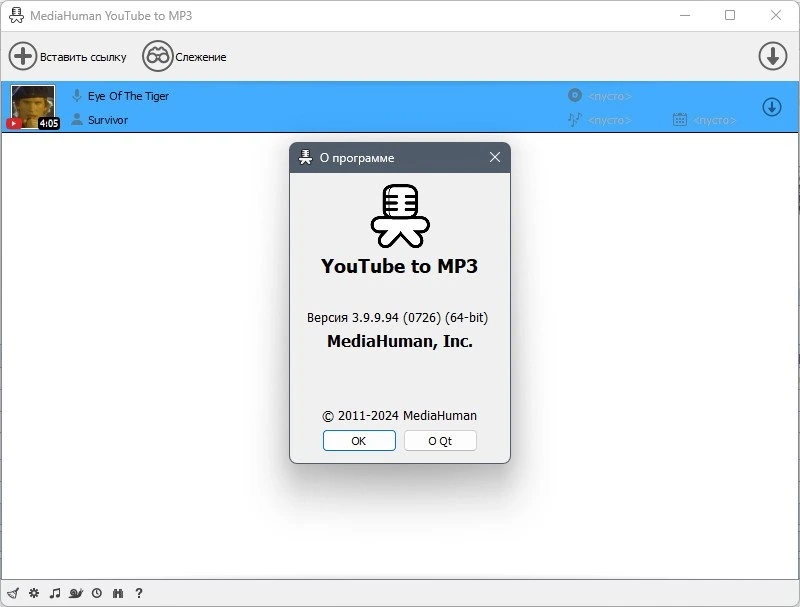Image resolution: width=800 pixels, height=607 pixels.
Task: Click the album disc icon in track row
Action: [574, 95]
